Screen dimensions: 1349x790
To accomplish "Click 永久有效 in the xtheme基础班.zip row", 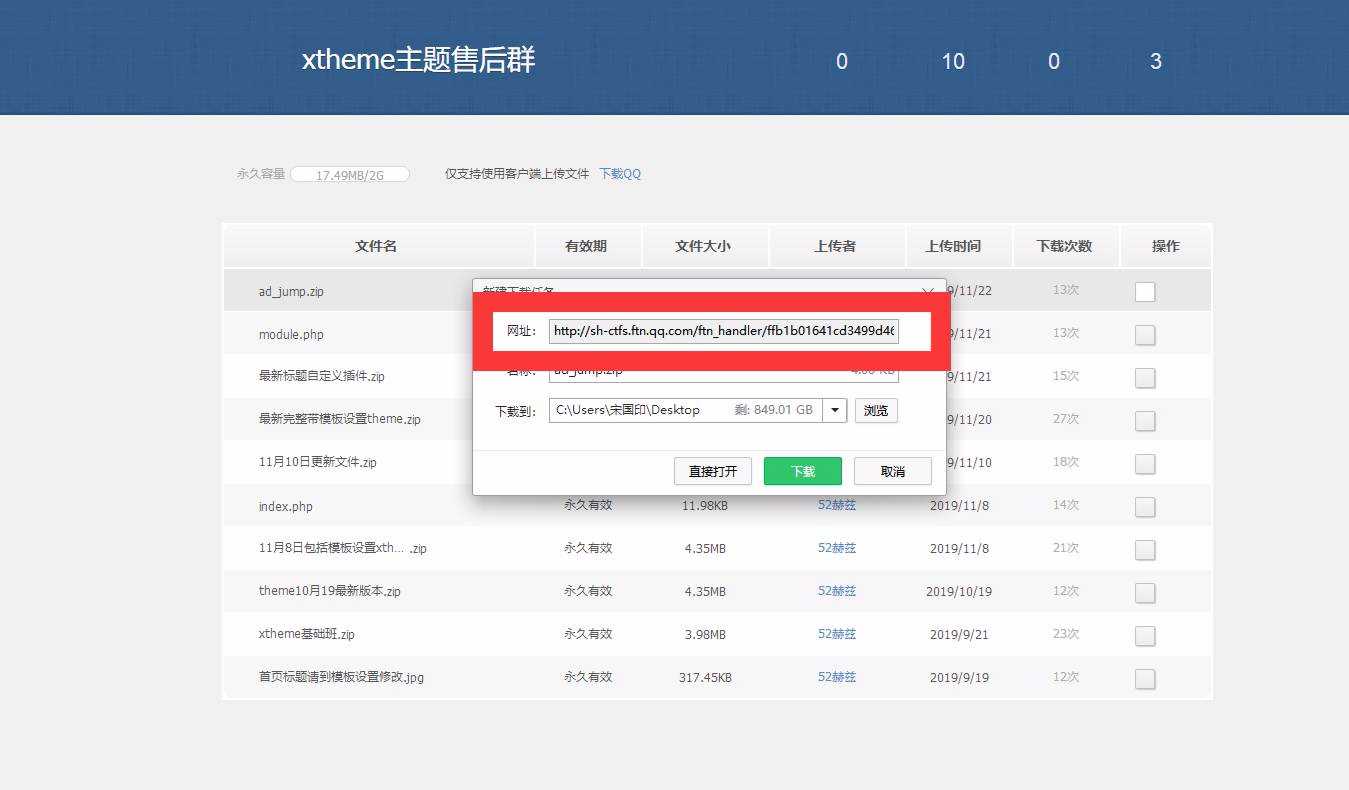I will point(588,634).
